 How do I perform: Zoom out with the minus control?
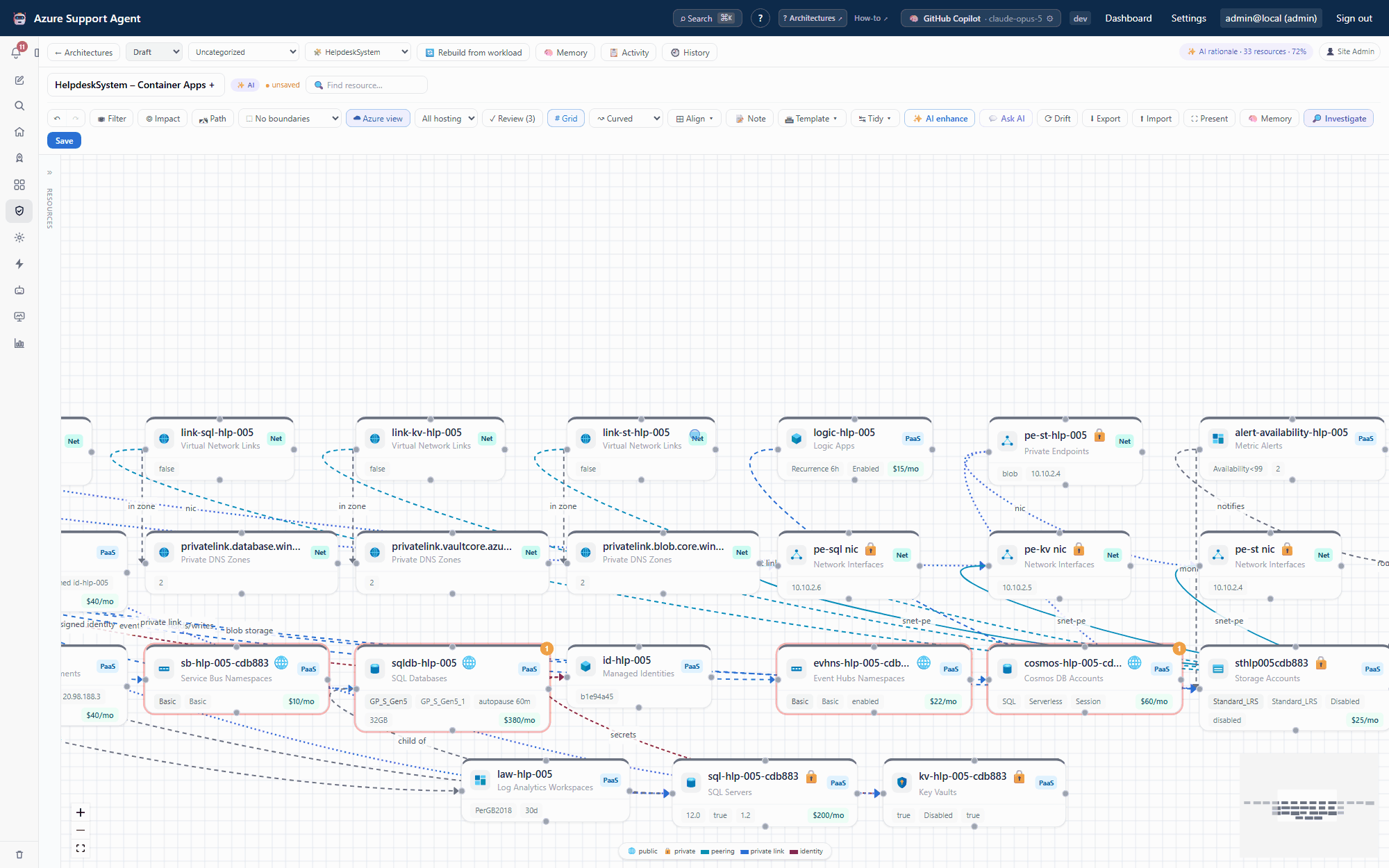pyautogui.click(x=81, y=831)
